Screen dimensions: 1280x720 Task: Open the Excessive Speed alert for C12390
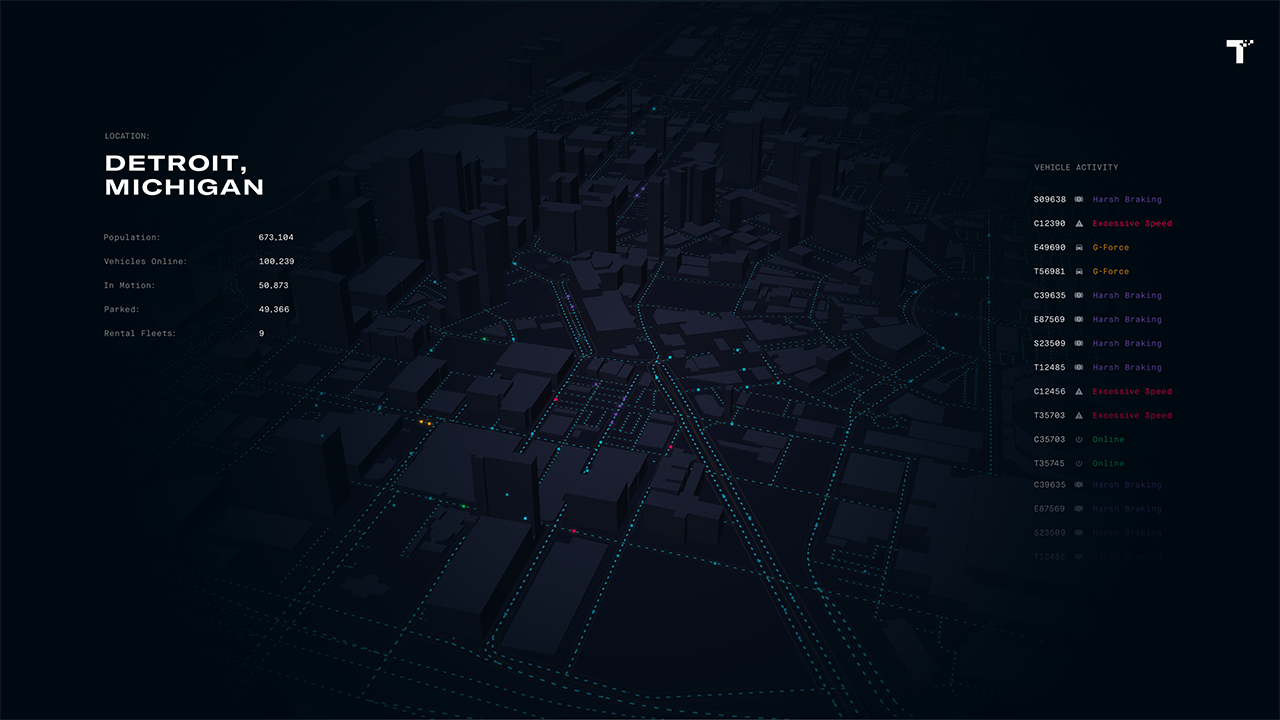[1131, 224]
